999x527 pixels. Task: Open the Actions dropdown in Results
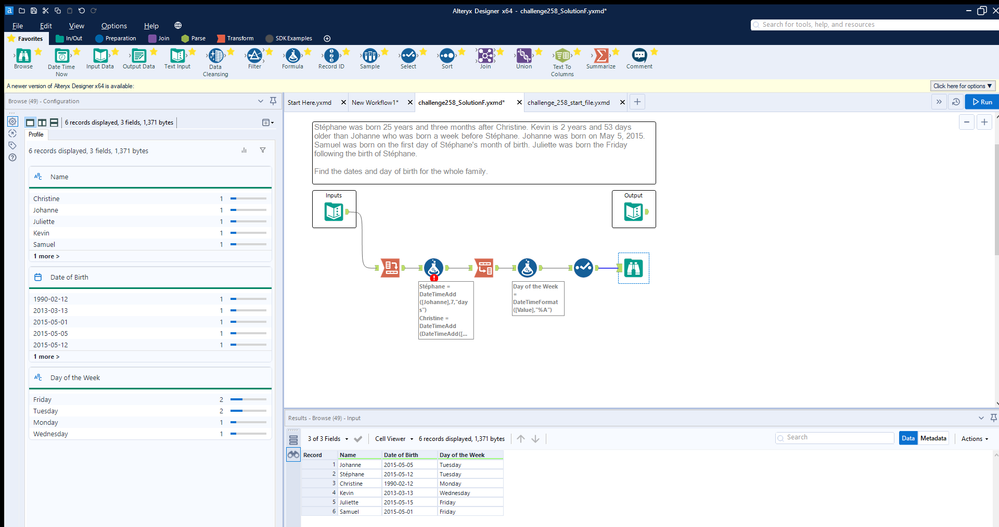pyautogui.click(x=975, y=438)
